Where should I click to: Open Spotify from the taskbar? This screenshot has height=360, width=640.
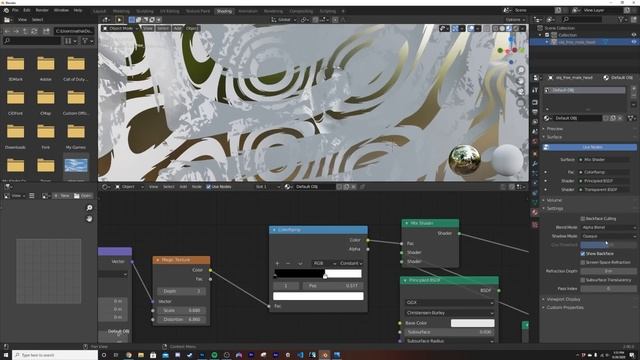[214, 355]
